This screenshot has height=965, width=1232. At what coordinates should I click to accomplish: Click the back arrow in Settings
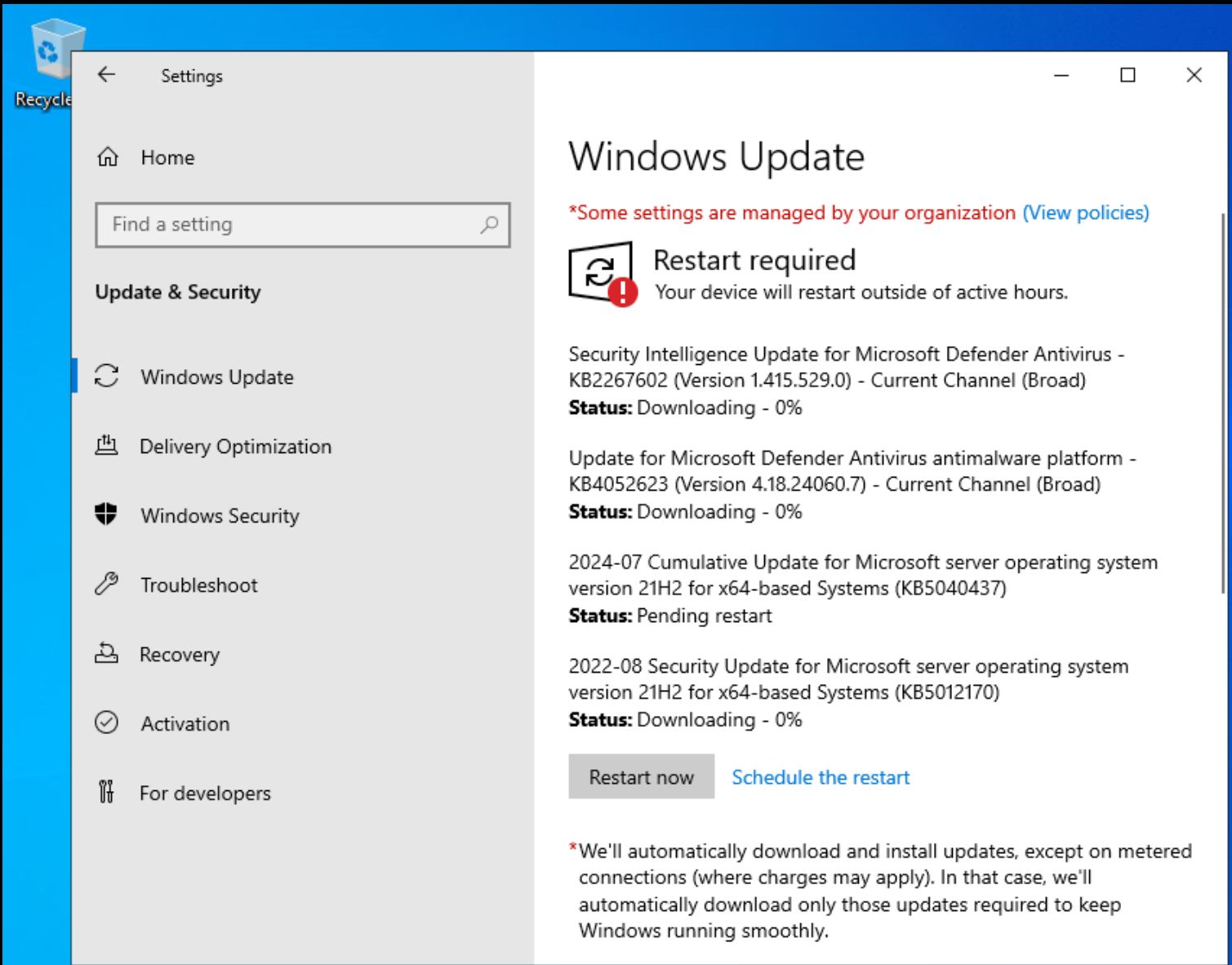pos(106,75)
